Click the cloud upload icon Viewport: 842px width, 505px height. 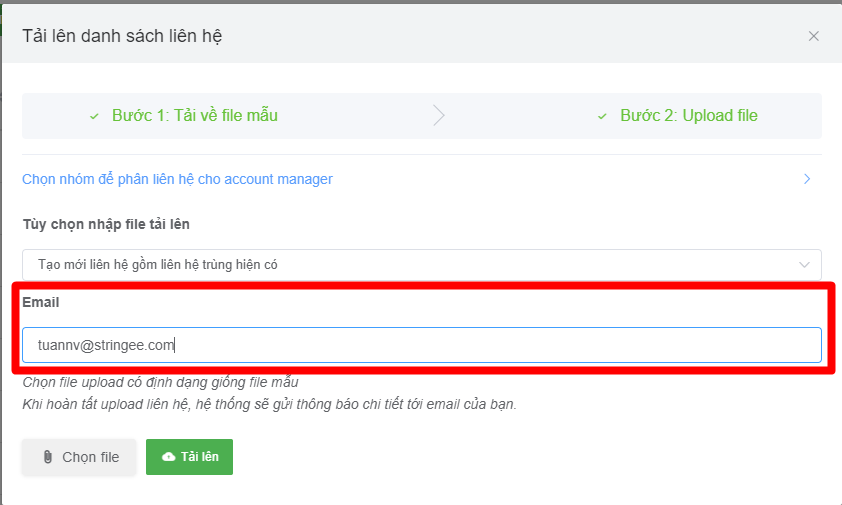(168, 457)
